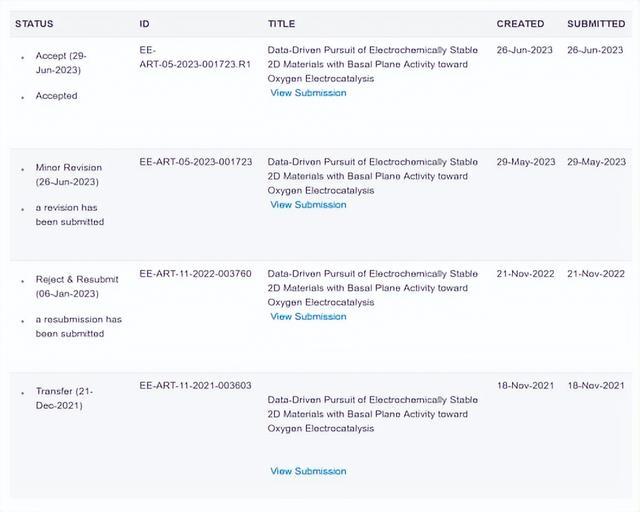640x512 pixels.
Task: Click the ID column header
Action: click(145, 24)
